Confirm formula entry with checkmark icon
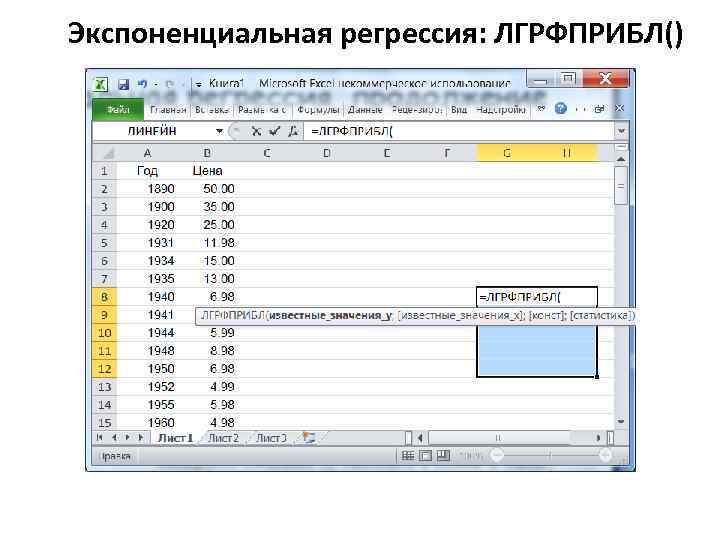 point(275,131)
